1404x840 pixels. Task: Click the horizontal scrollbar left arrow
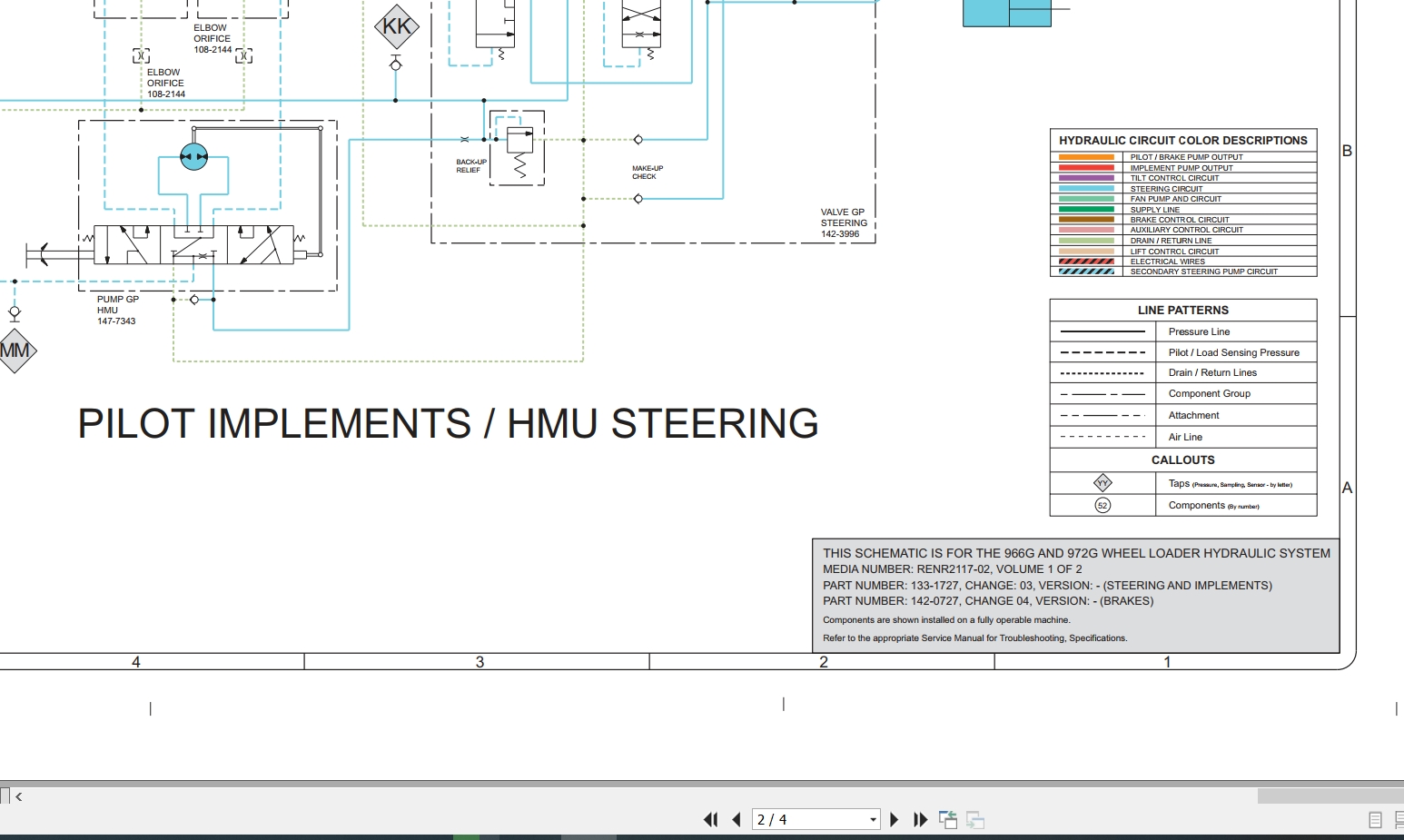click(x=18, y=796)
